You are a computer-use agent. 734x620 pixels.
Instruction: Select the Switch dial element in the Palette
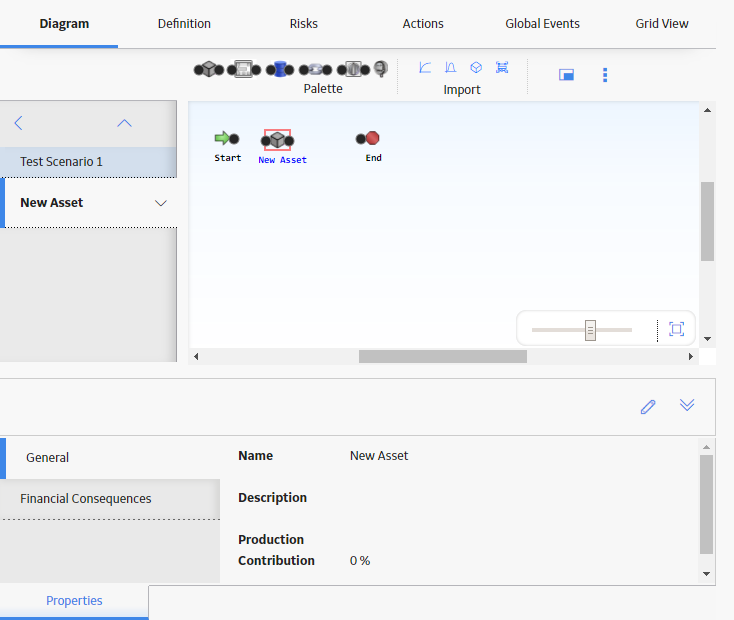[353, 69]
